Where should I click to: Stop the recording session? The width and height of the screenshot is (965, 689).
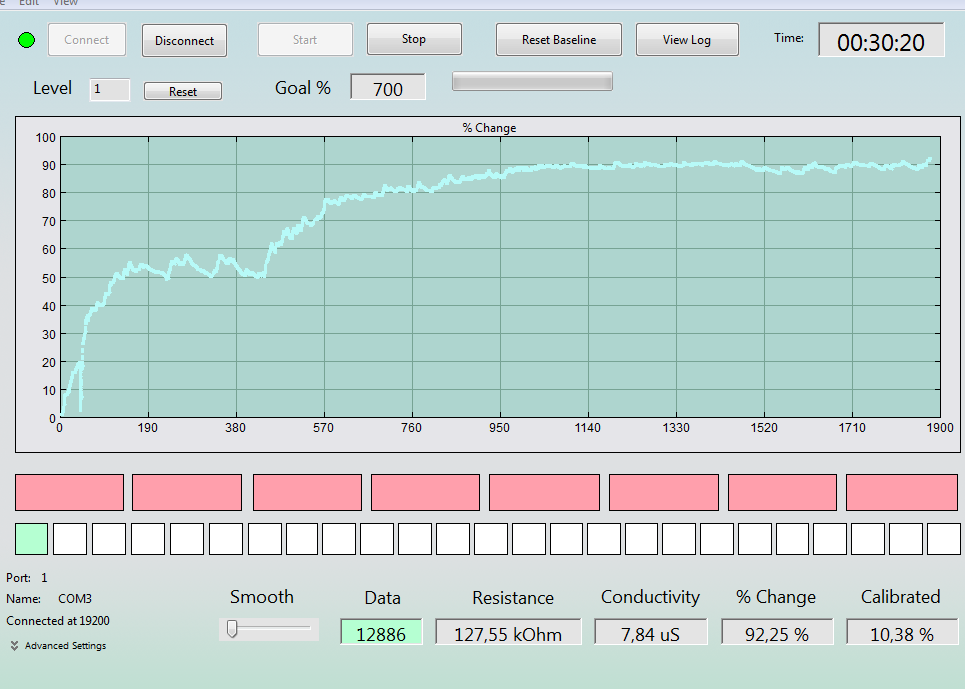pyautogui.click(x=414, y=39)
